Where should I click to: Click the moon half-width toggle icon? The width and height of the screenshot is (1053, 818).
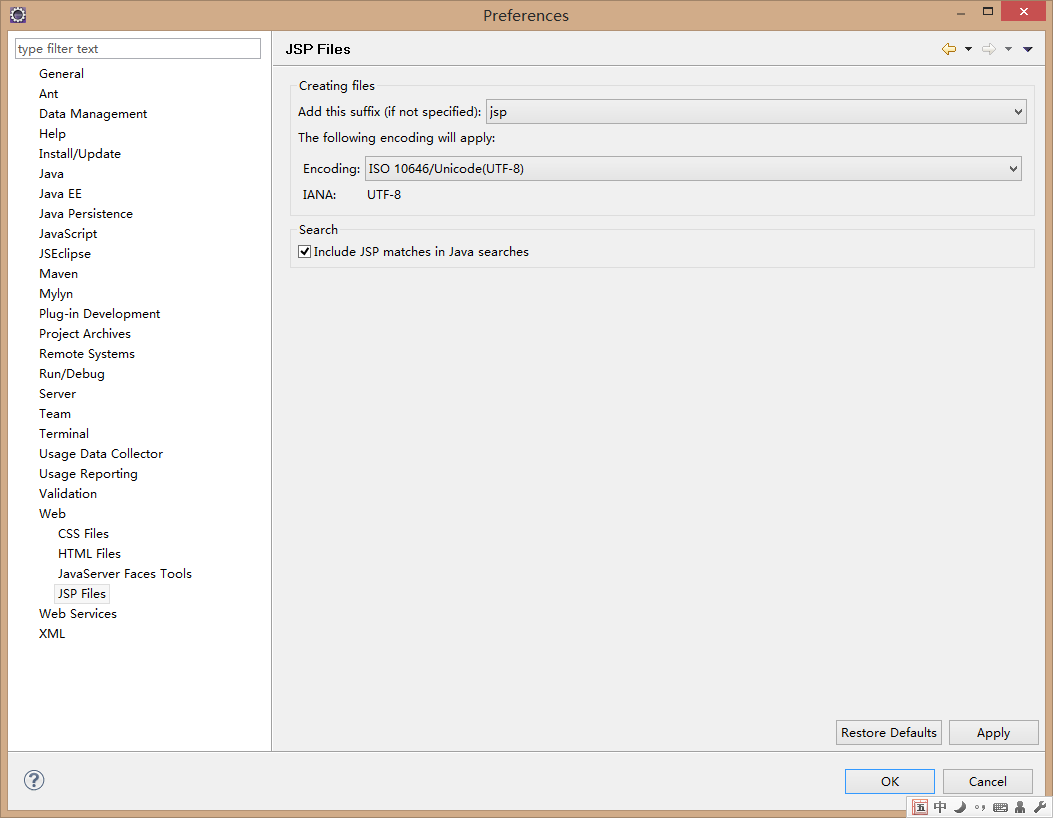click(x=960, y=807)
